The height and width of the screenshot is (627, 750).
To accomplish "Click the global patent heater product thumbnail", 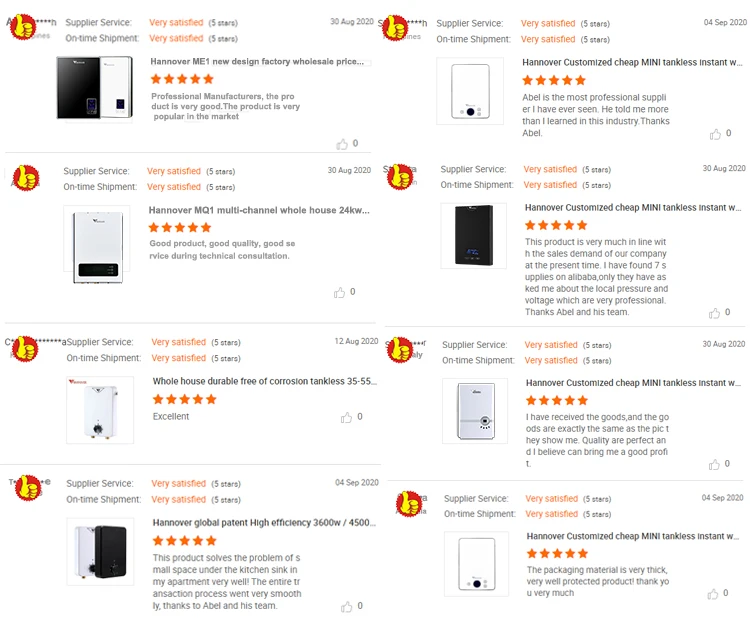I will coord(99,552).
